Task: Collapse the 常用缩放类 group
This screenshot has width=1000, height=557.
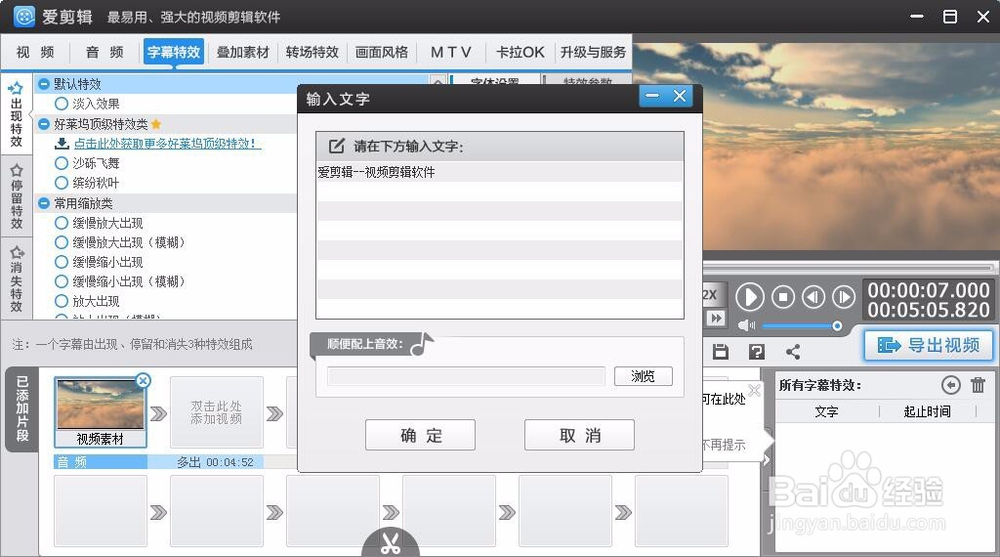Action: pyautogui.click(x=44, y=203)
